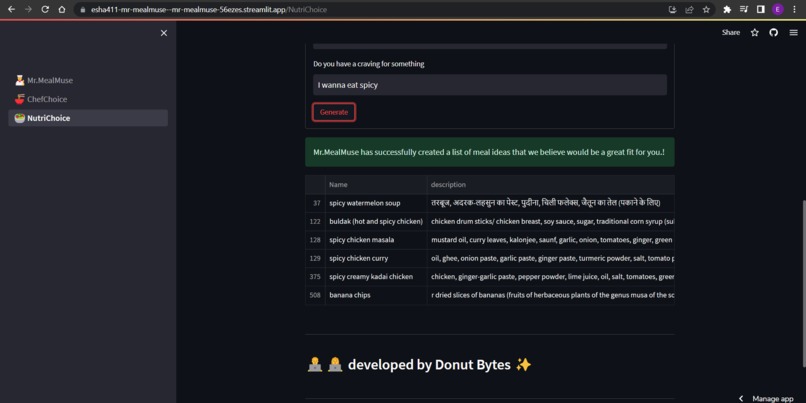
Task: Open the browser home page
Action: (x=62, y=9)
